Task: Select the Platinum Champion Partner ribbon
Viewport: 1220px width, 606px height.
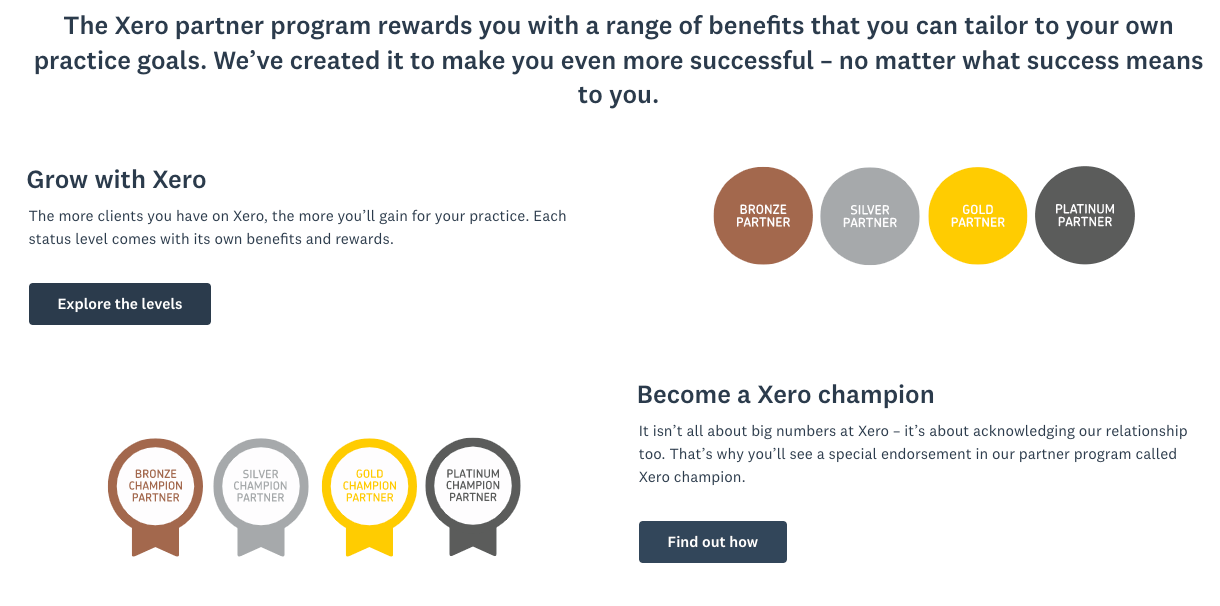Action: (474, 496)
